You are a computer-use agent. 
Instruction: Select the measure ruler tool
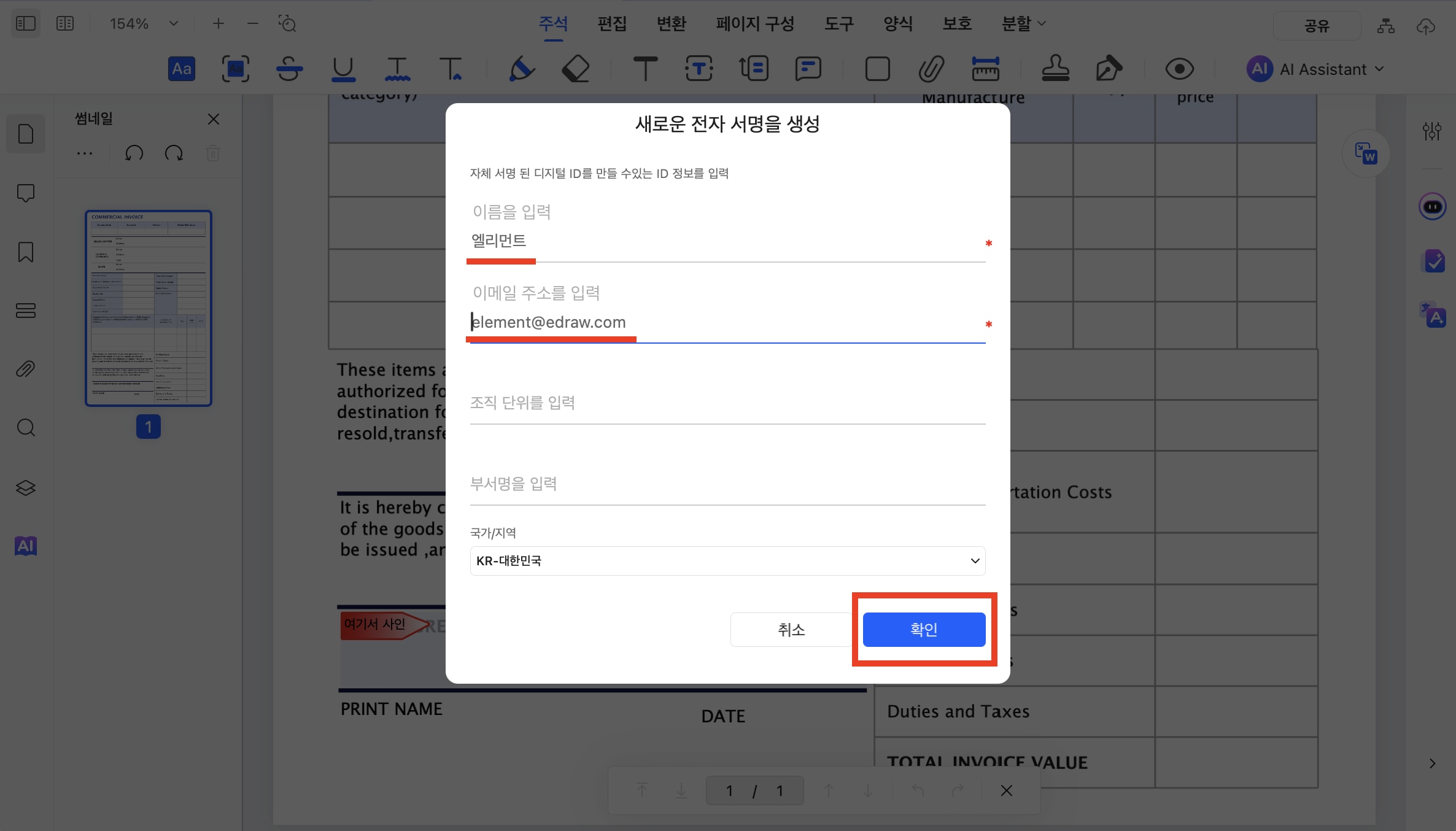click(986, 69)
